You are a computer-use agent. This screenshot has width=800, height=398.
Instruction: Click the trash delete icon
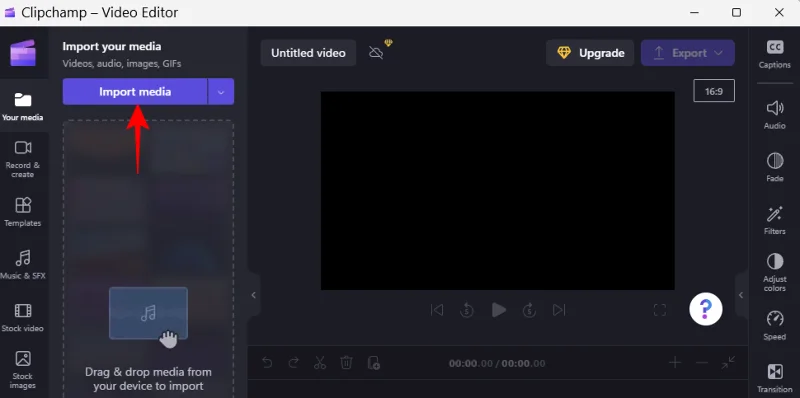click(346, 363)
